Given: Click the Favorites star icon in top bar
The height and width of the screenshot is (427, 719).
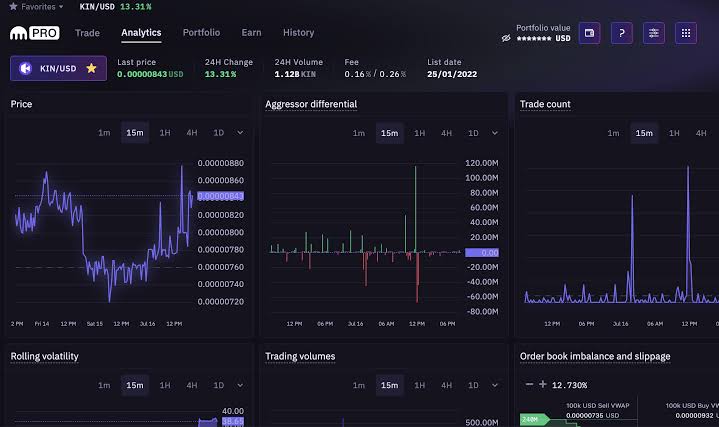Looking at the screenshot, I should (13, 6).
